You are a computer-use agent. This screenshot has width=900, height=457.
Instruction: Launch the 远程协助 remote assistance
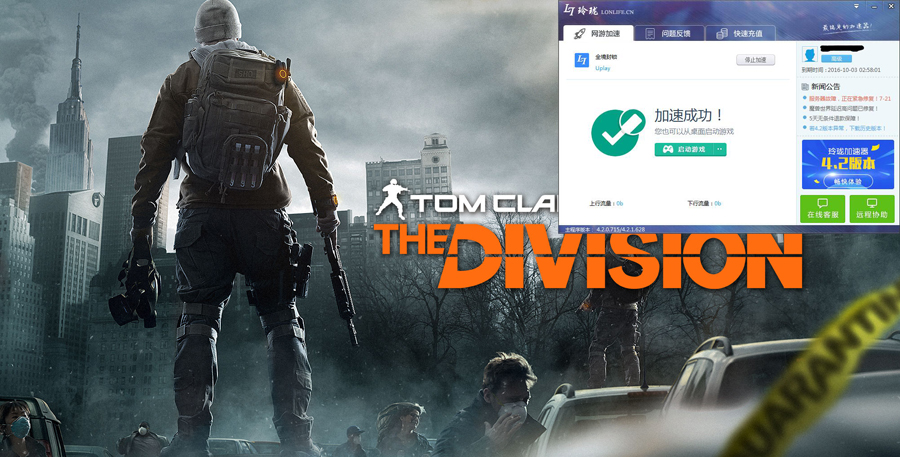point(871,208)
